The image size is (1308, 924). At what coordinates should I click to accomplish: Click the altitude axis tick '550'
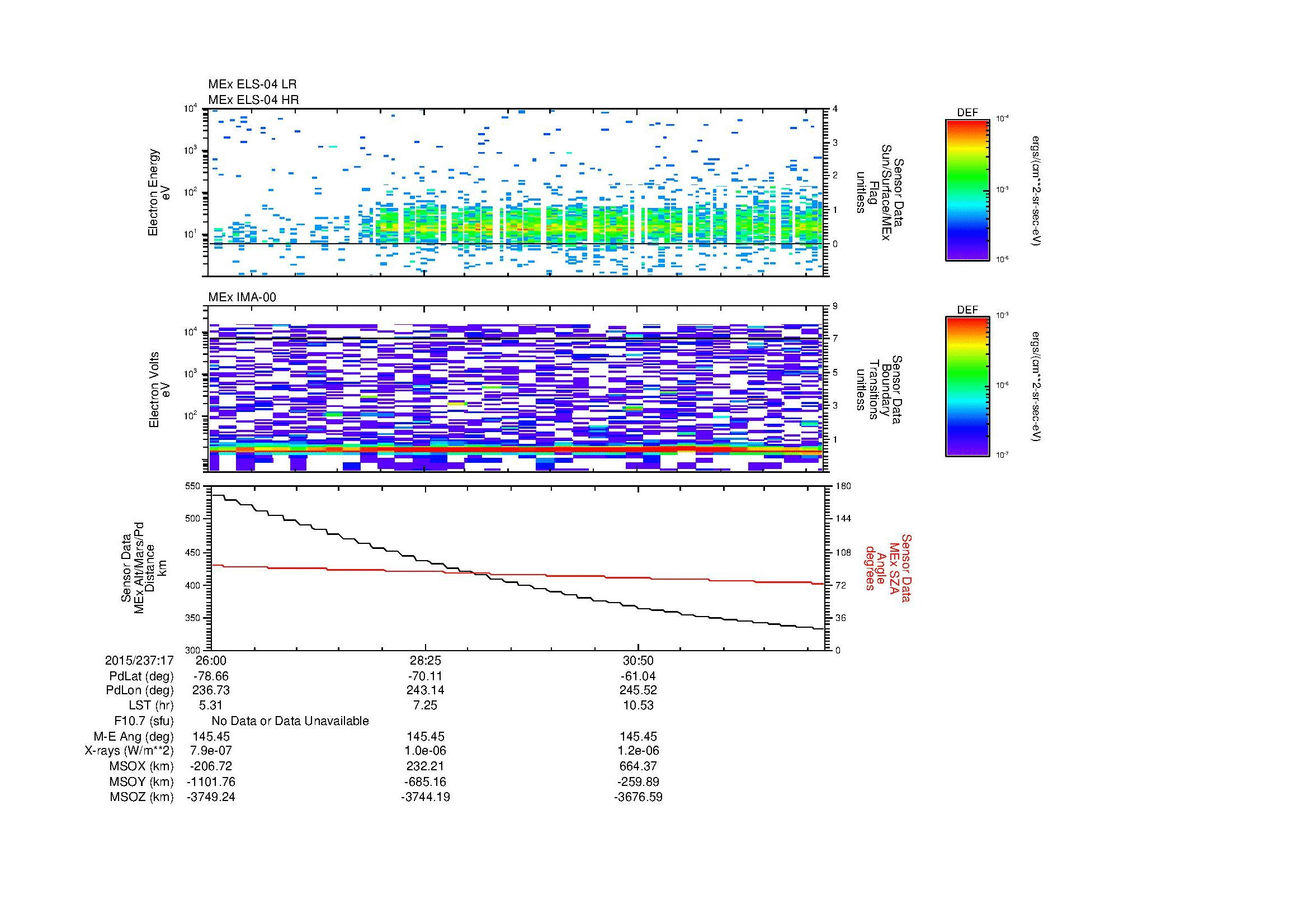[193, 486]
